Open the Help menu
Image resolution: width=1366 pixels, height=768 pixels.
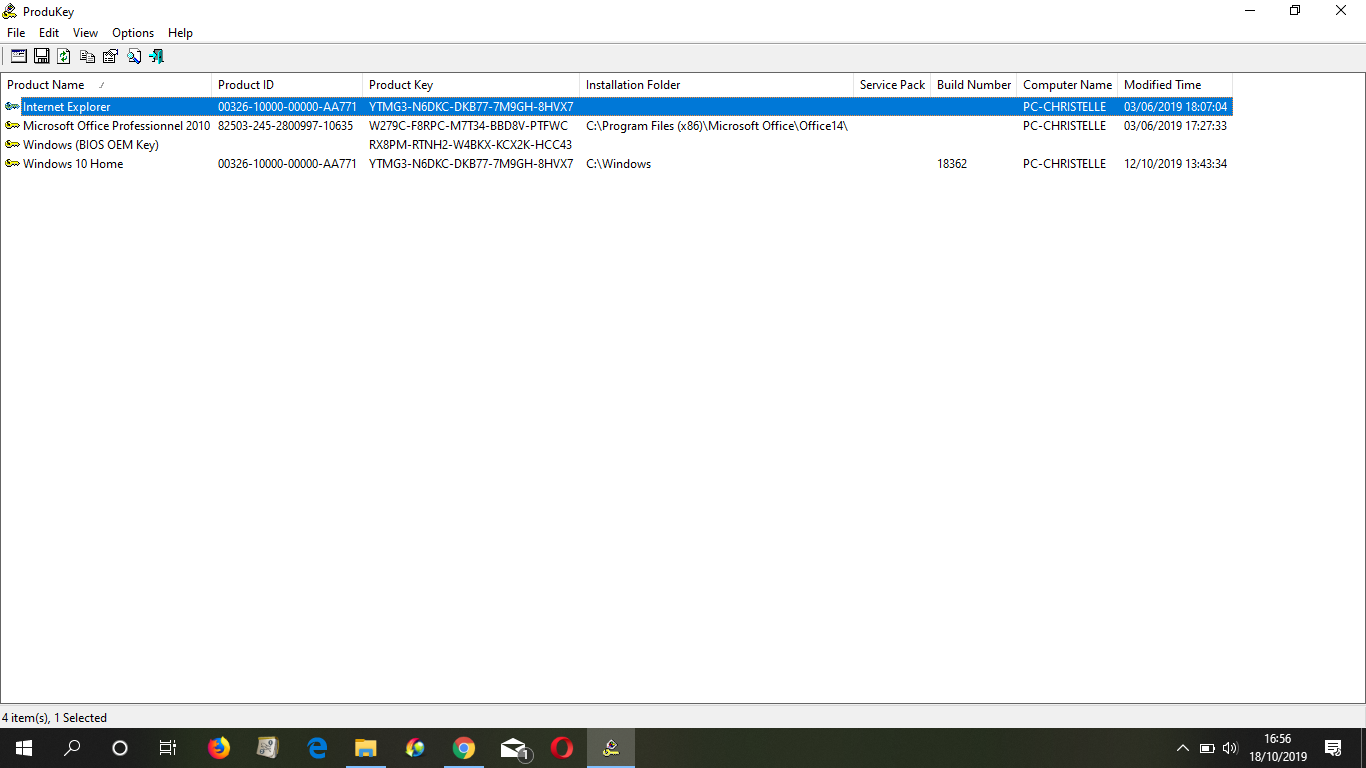coord(180,33)
